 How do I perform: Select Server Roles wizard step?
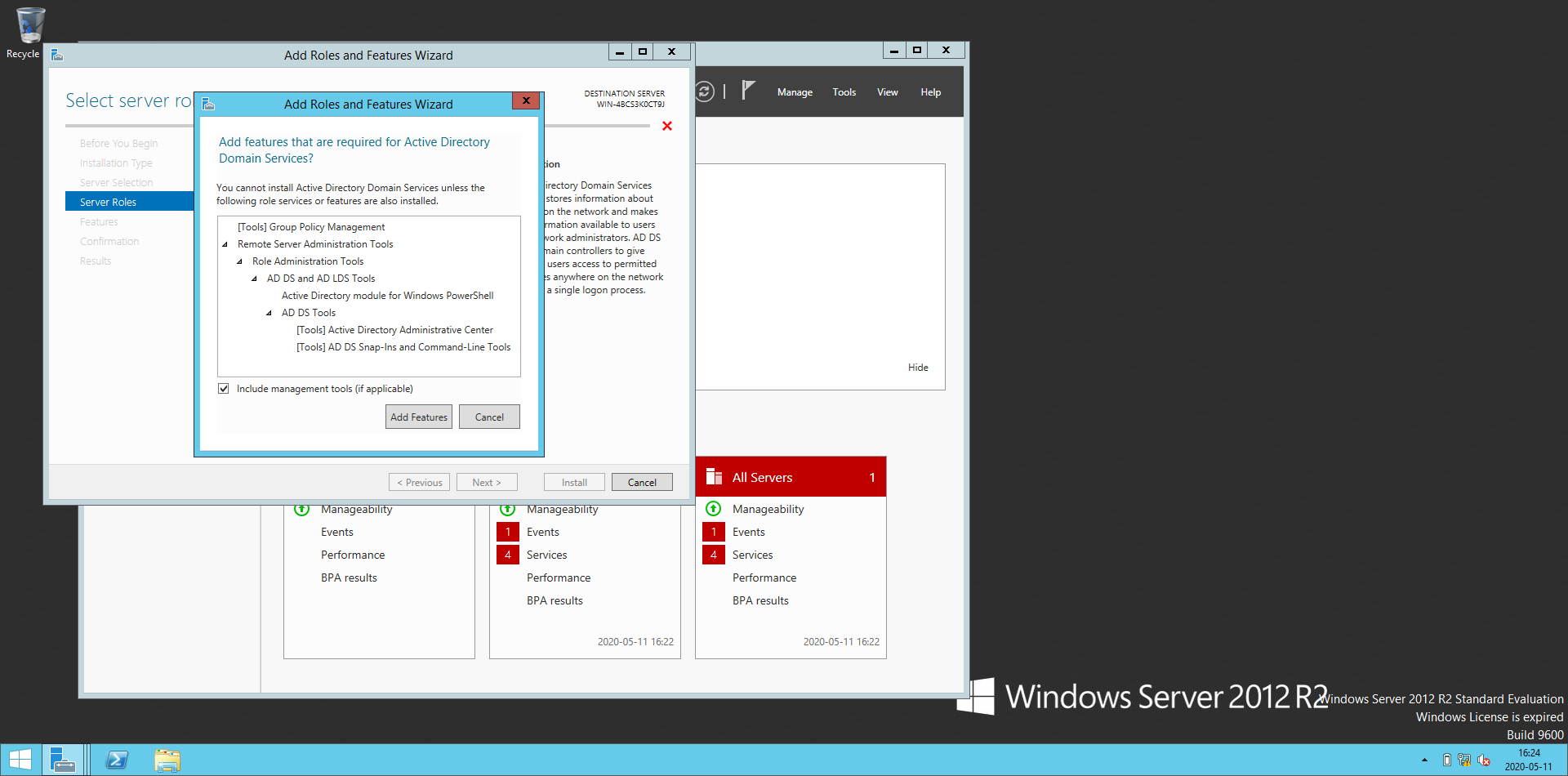[130, 202]
